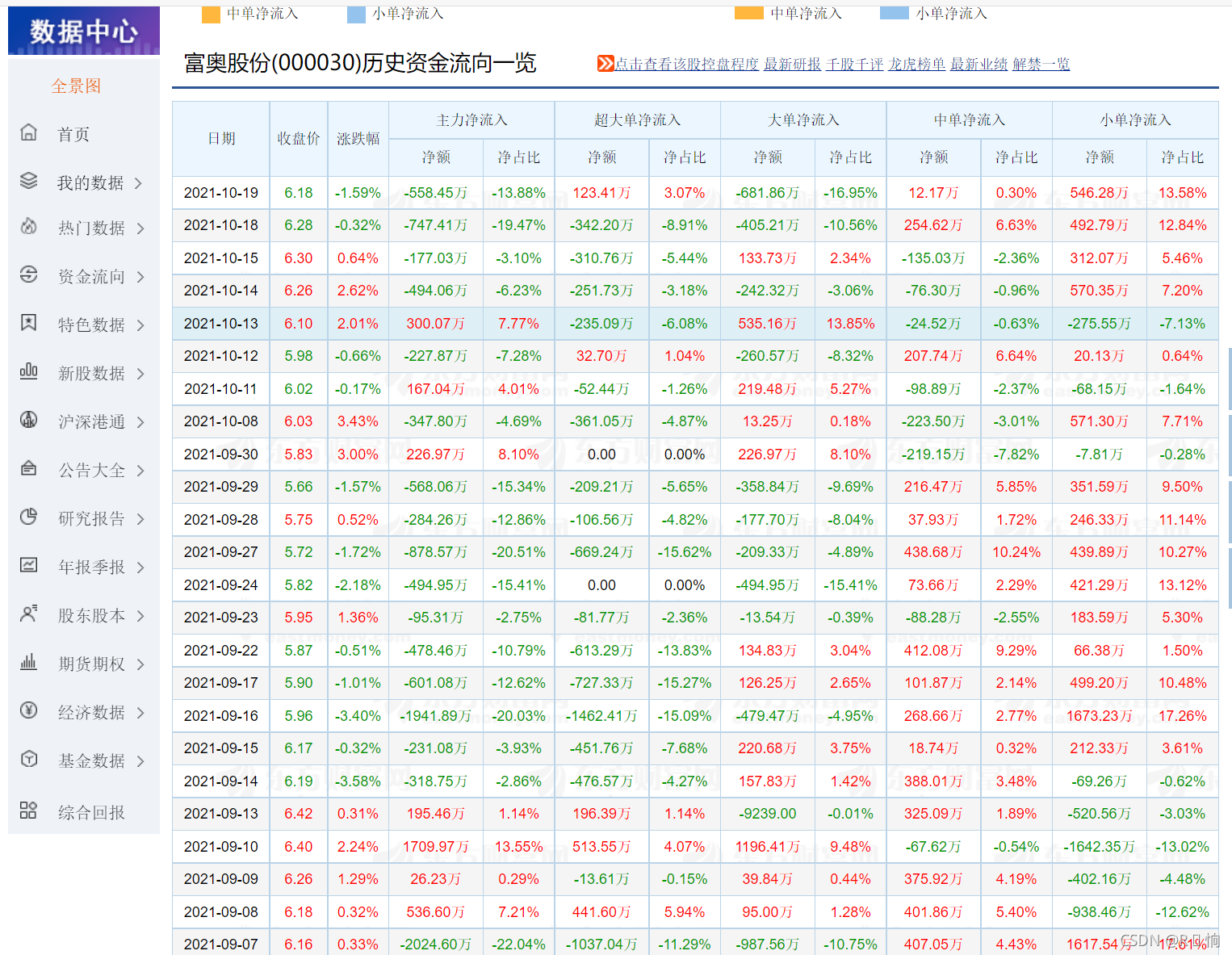The width and height of the screenshot is (1232, 955).
Task: Open the 经济数据 menu item
Action: [x=91, y=713]
